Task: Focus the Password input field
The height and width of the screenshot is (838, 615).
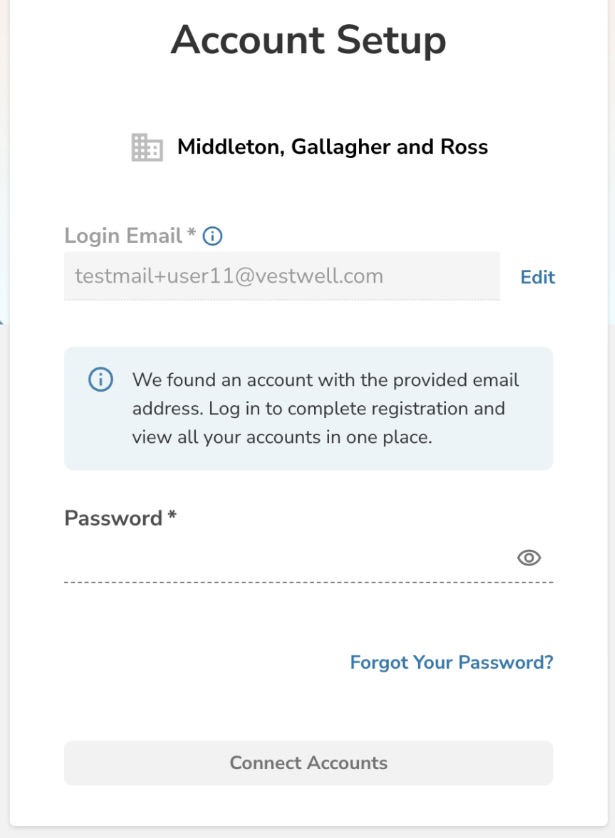Action: [285, 558]
